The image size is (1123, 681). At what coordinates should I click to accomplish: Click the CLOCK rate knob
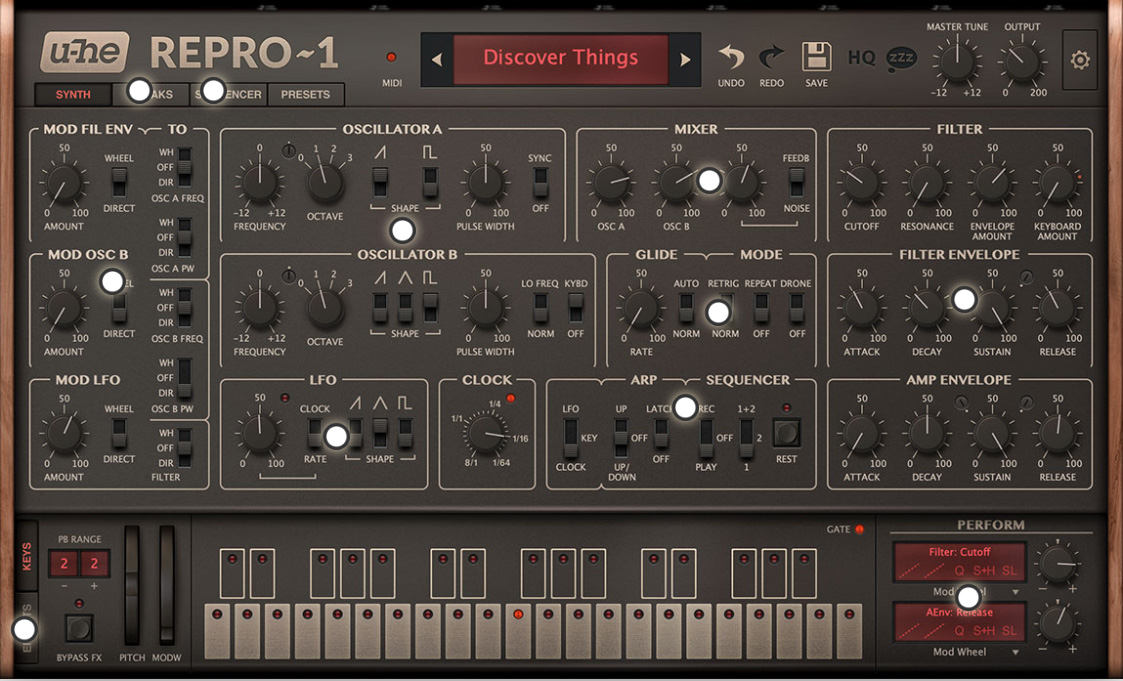coord(486,434)
